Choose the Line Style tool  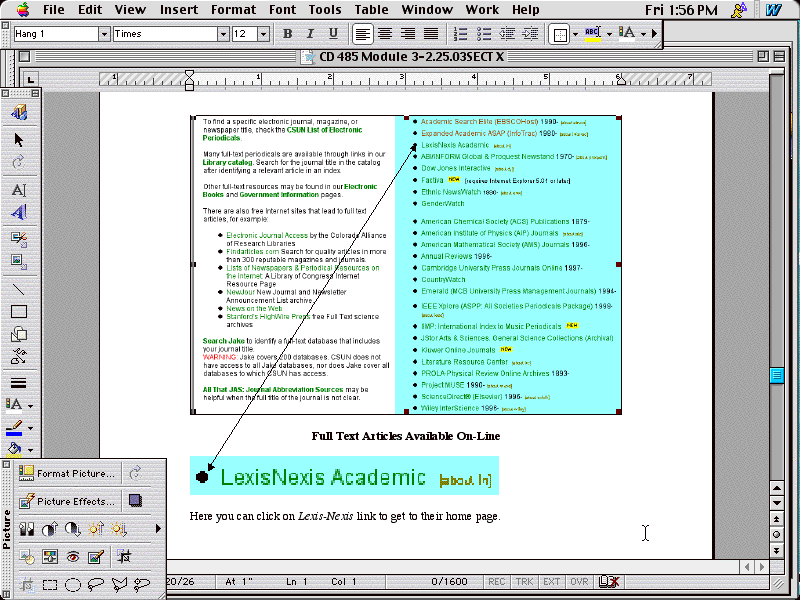[x=19, y=383]
